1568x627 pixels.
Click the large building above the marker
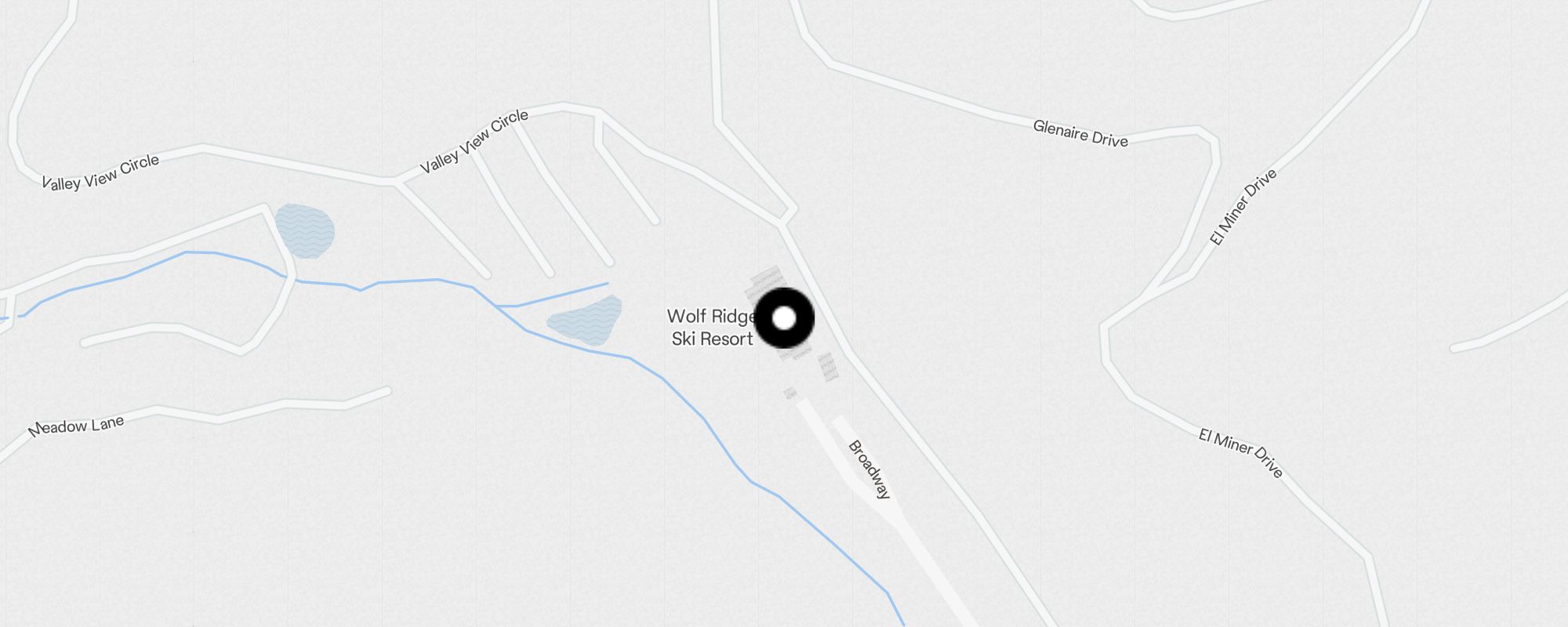click(x=764, y=284)
